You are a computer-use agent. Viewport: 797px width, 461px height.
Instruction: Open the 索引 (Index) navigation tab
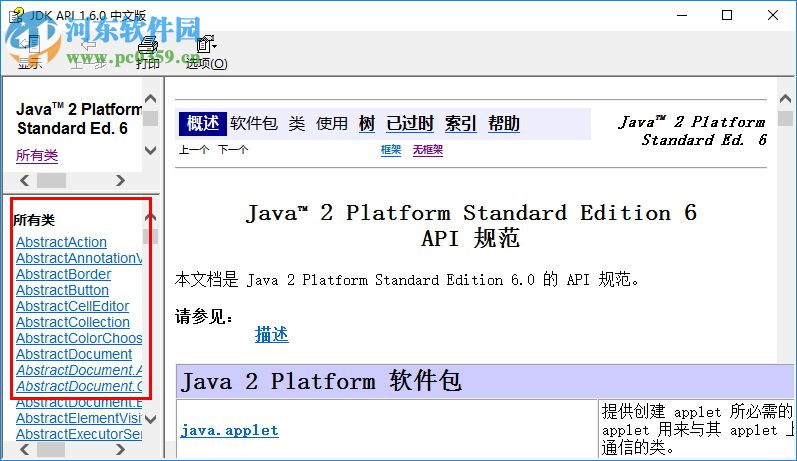click(461, 124)
